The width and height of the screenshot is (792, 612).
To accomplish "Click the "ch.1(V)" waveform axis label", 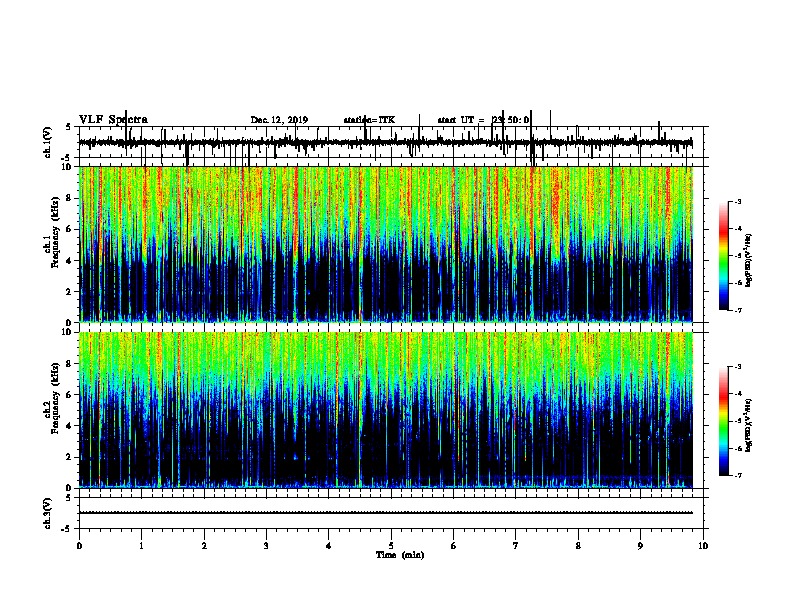I will pyautogui.click(x=48, y=142).
